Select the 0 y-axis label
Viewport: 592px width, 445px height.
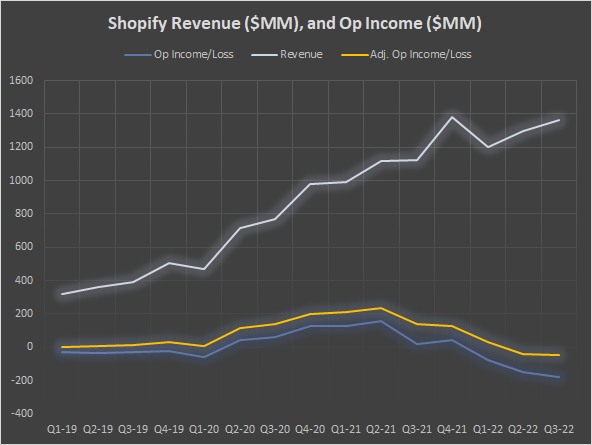30,346
